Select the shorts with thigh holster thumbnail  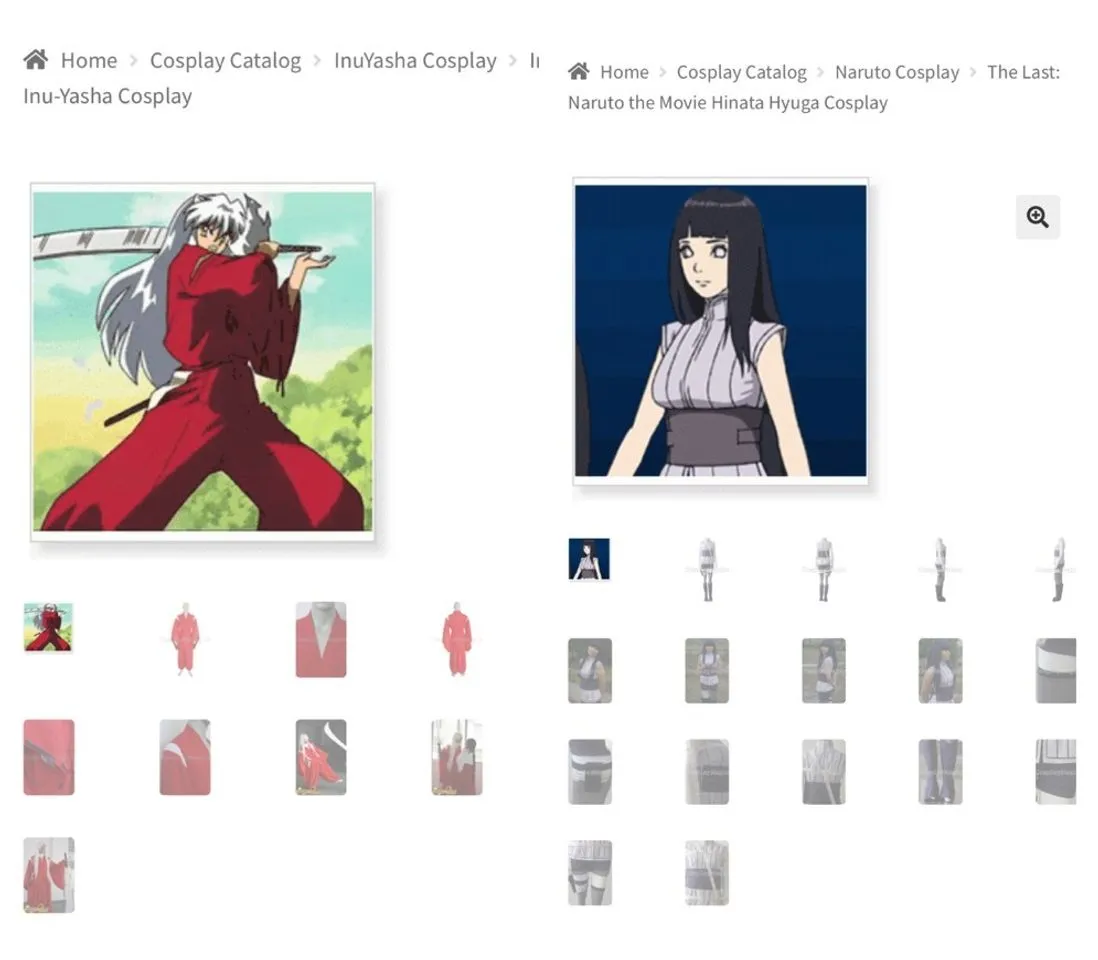point(590,872)
